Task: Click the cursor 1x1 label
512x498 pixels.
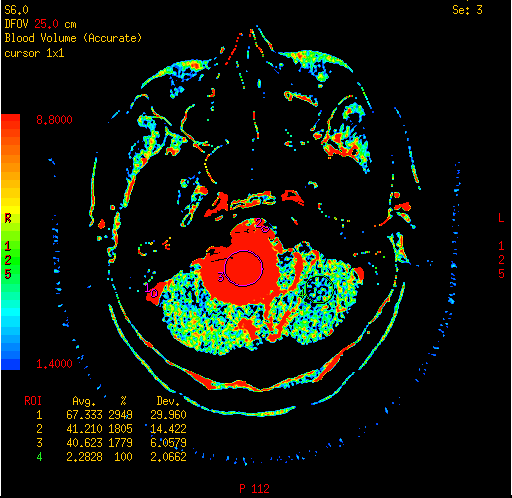Action: (34, 53)
